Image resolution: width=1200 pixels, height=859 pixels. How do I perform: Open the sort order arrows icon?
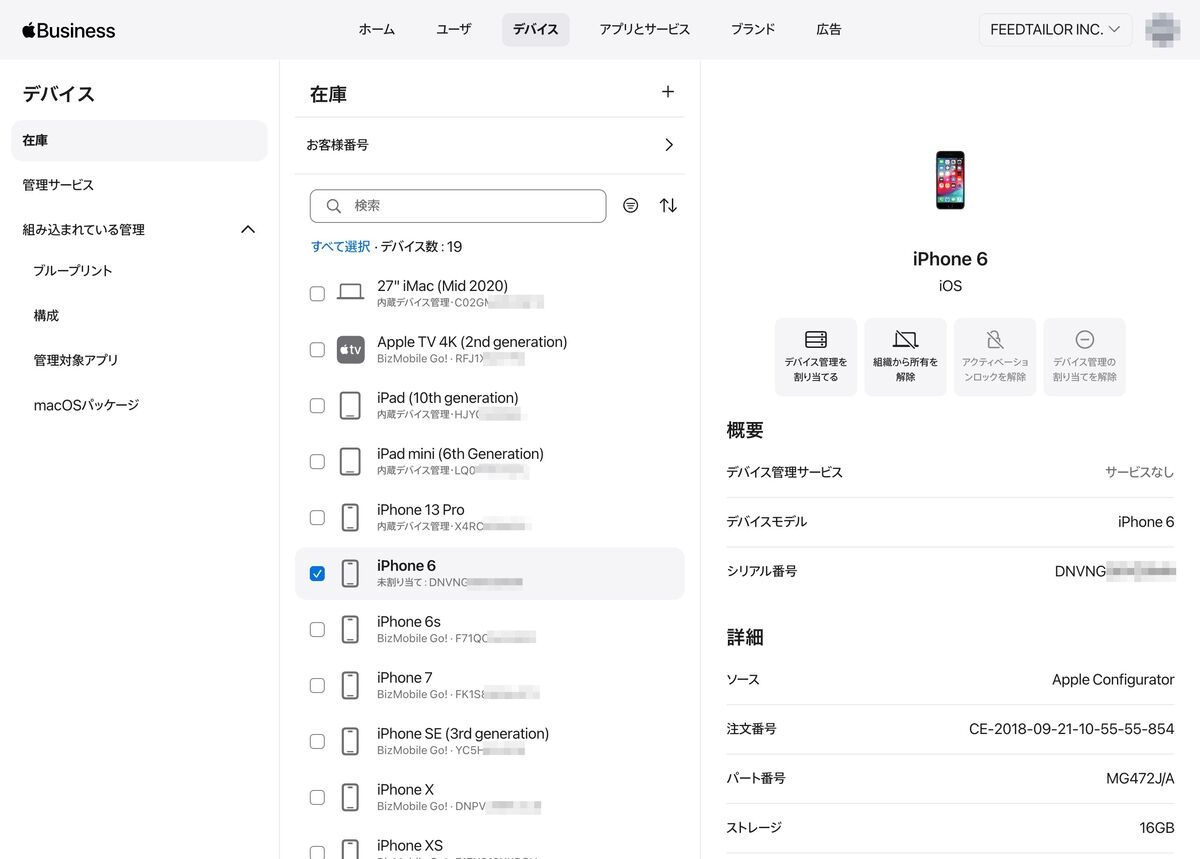pos(668,205)
